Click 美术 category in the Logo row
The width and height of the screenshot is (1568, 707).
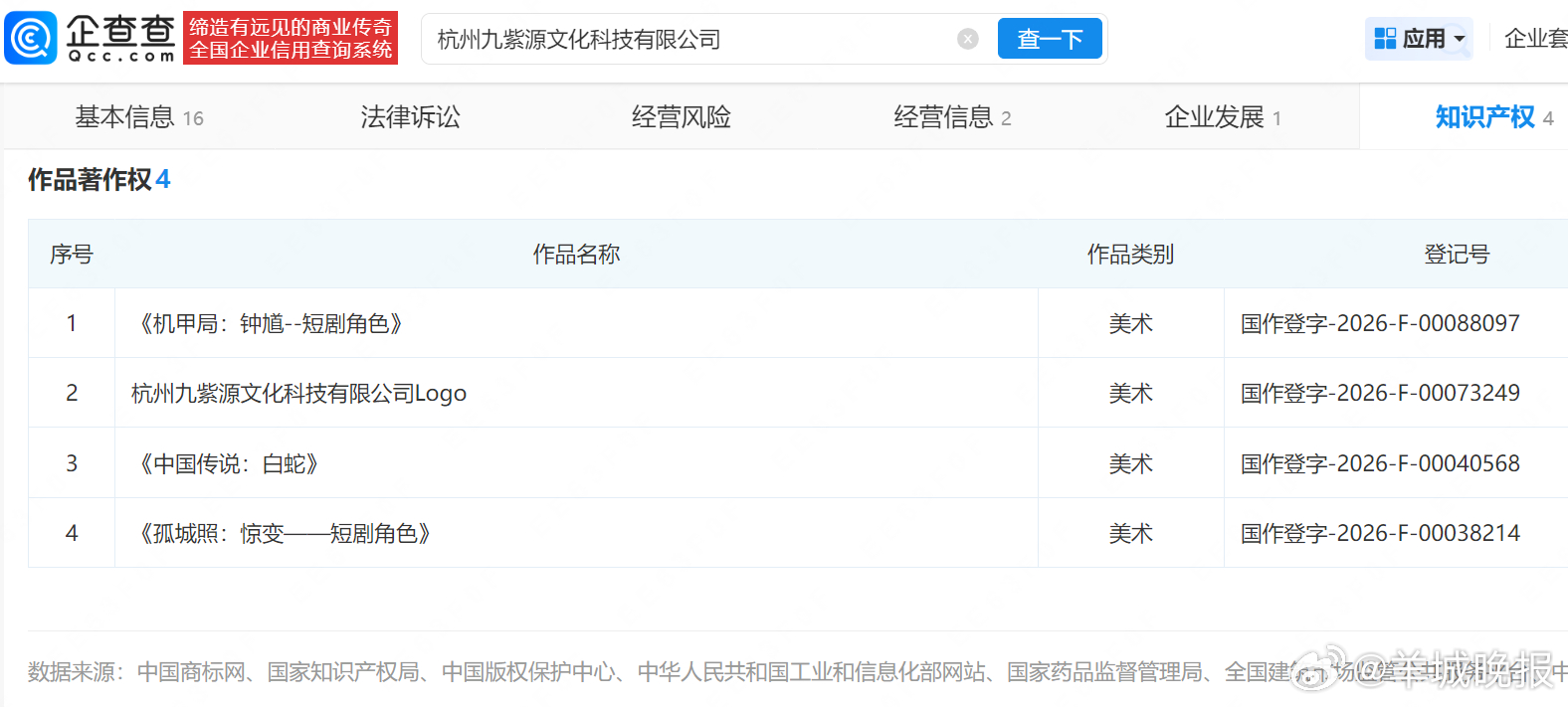(1131, 394)
